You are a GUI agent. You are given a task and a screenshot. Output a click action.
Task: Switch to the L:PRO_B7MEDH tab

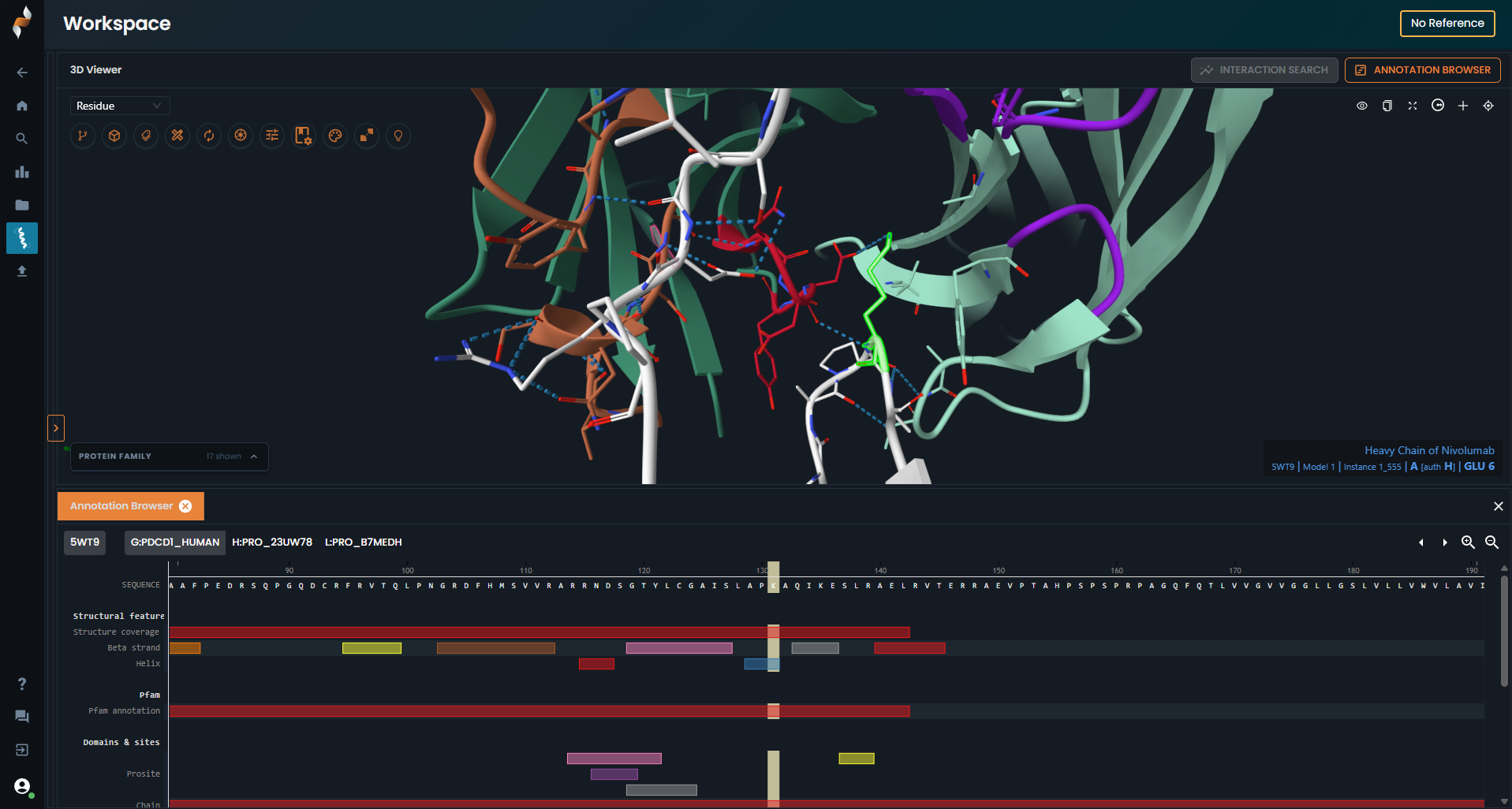coord(364,542)
